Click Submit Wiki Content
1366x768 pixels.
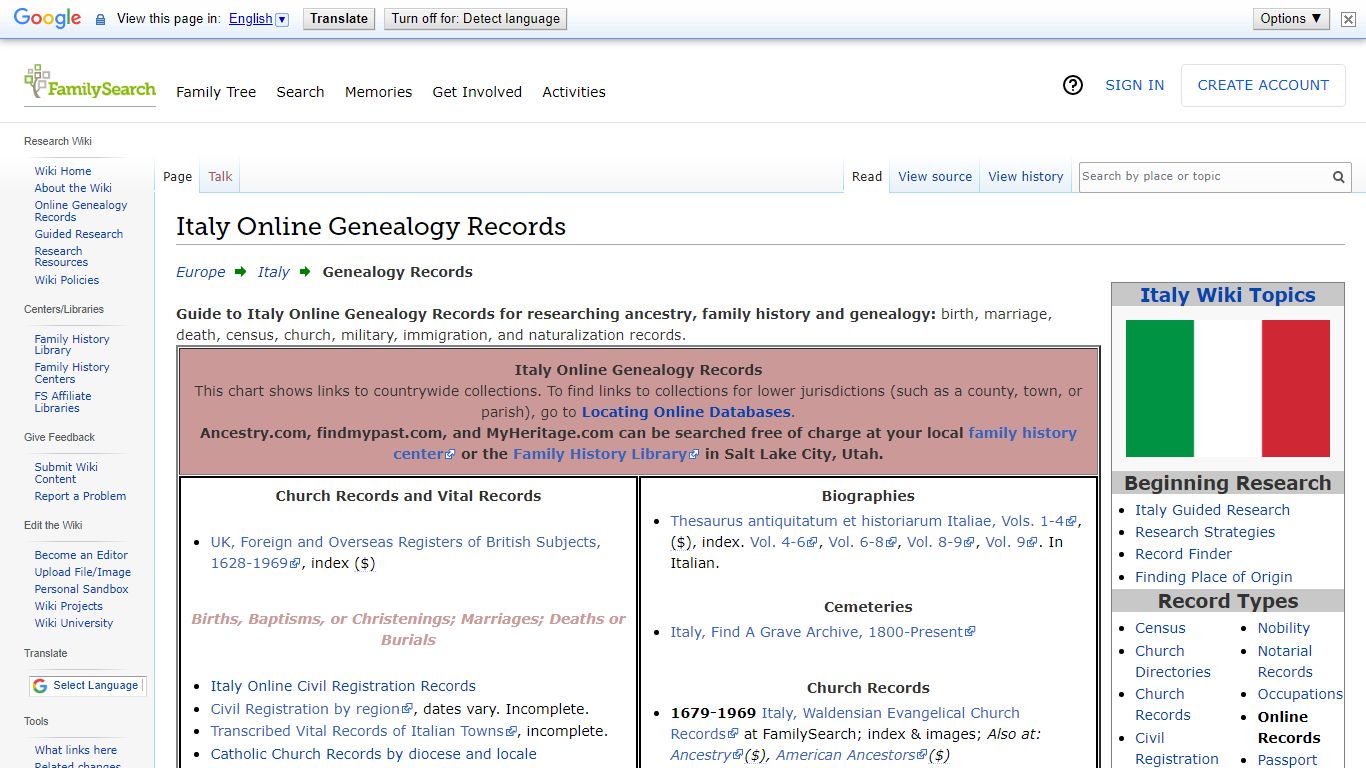(66, 473)
